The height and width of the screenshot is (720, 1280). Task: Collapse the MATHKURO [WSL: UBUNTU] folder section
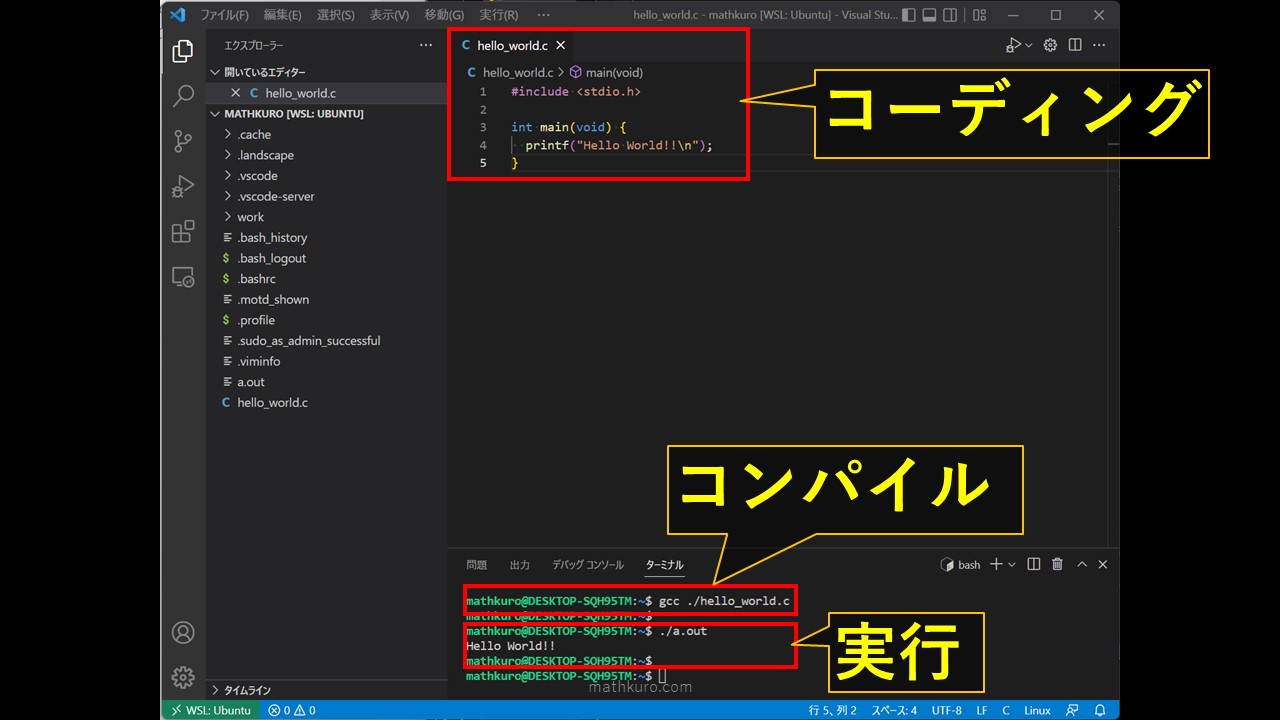coord(326,114)
